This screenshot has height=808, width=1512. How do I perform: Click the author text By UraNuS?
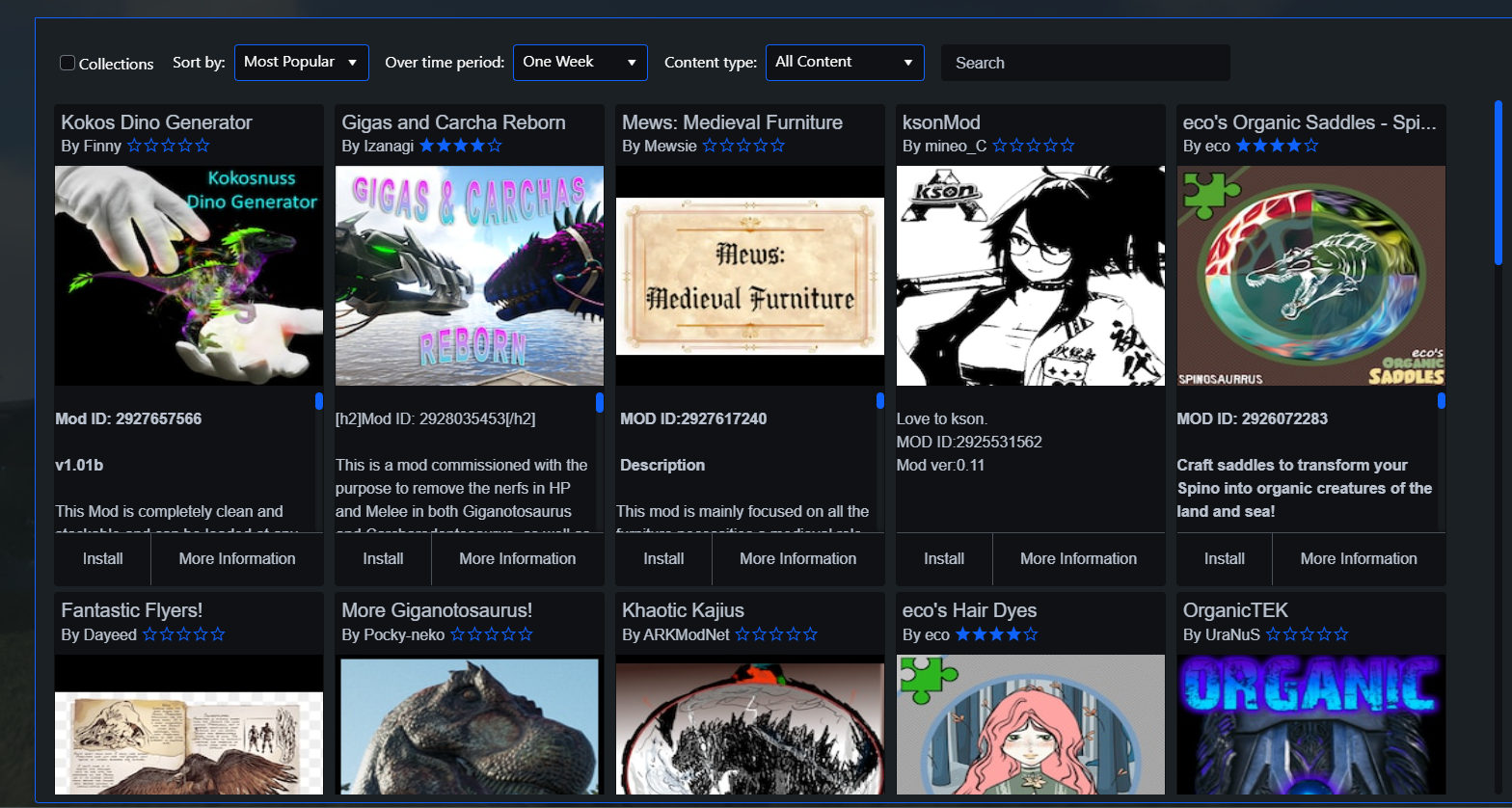click(1222, 634)
